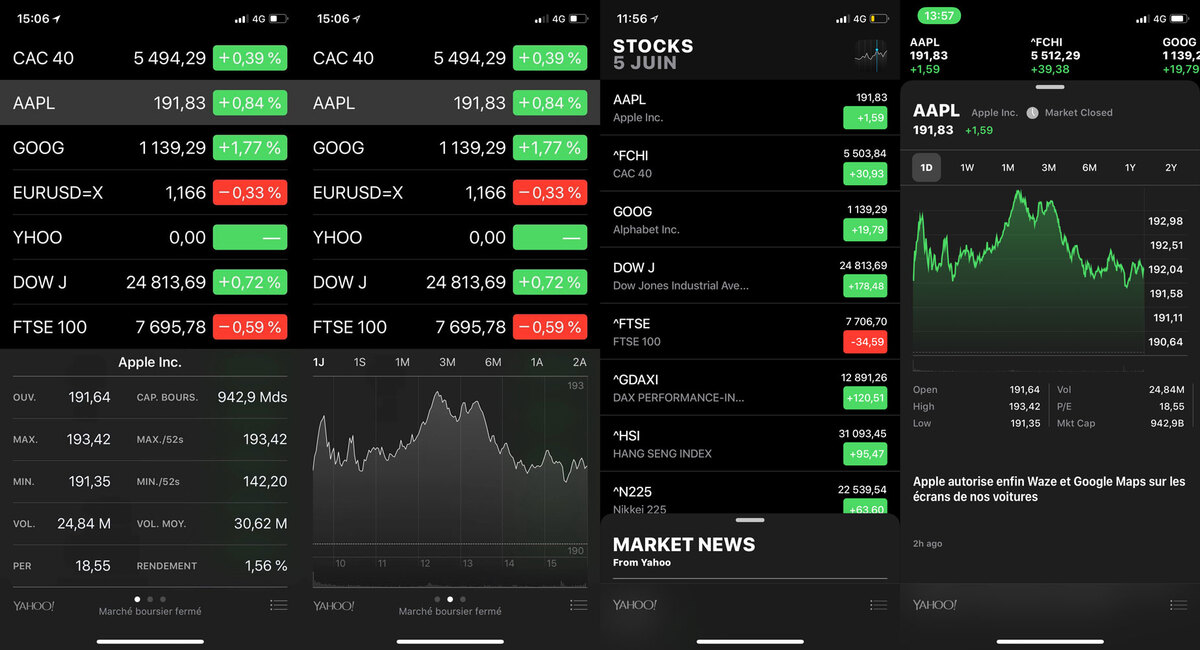Open list icon on AAPL detail card screen
The image size is (1200, 650).
pyautogui.click(x=1178, y=605)
